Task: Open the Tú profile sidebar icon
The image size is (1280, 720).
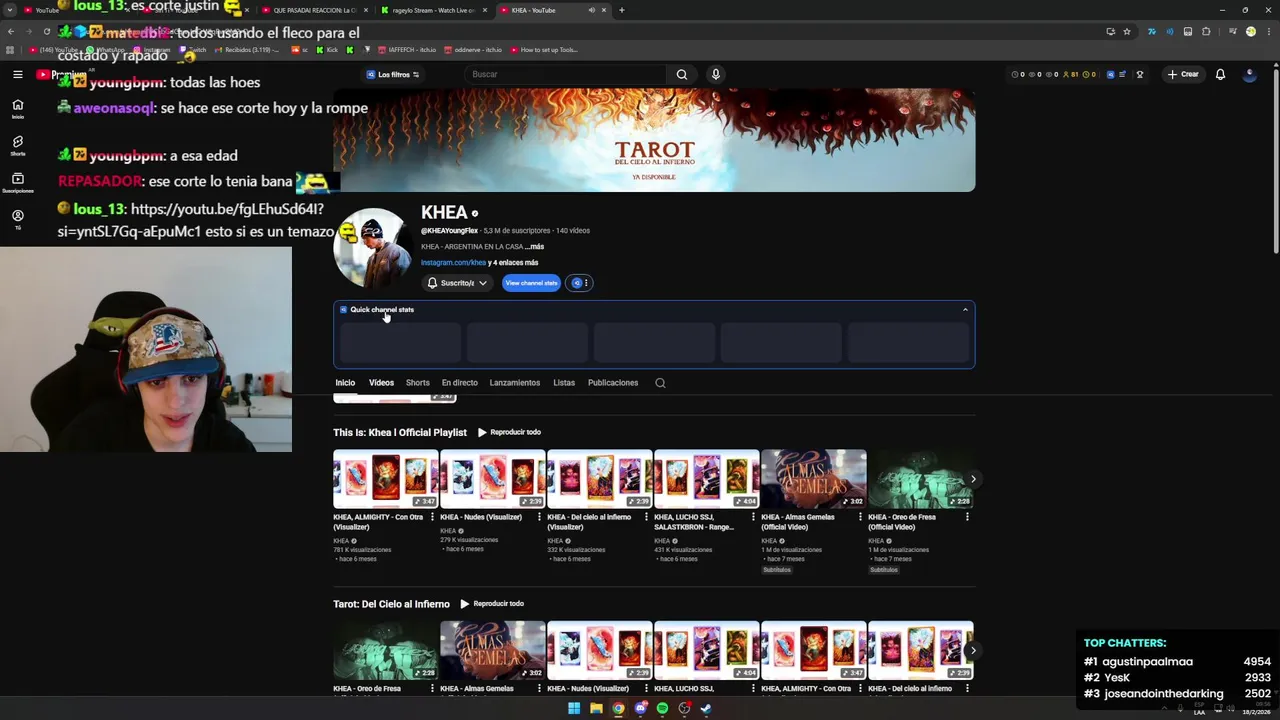Action: click(17, 219)
